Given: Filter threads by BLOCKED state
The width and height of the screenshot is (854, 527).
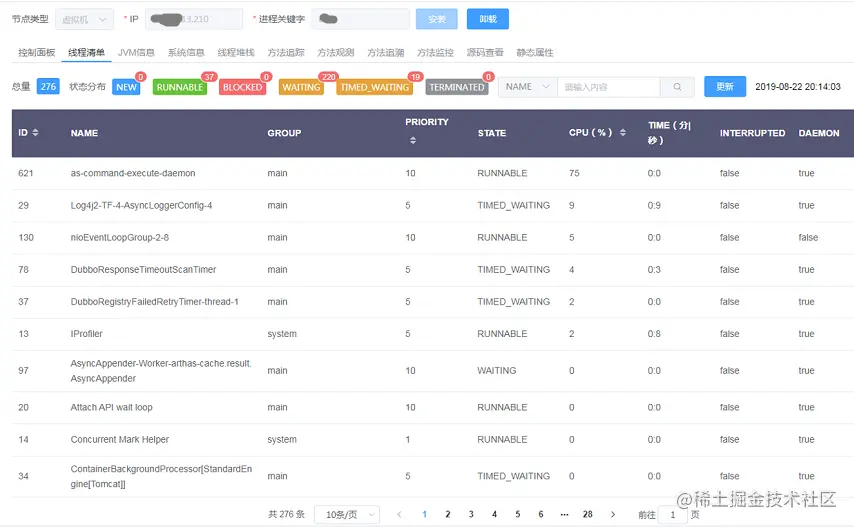Looking at the screenshot, I should (x=242, y=87).
